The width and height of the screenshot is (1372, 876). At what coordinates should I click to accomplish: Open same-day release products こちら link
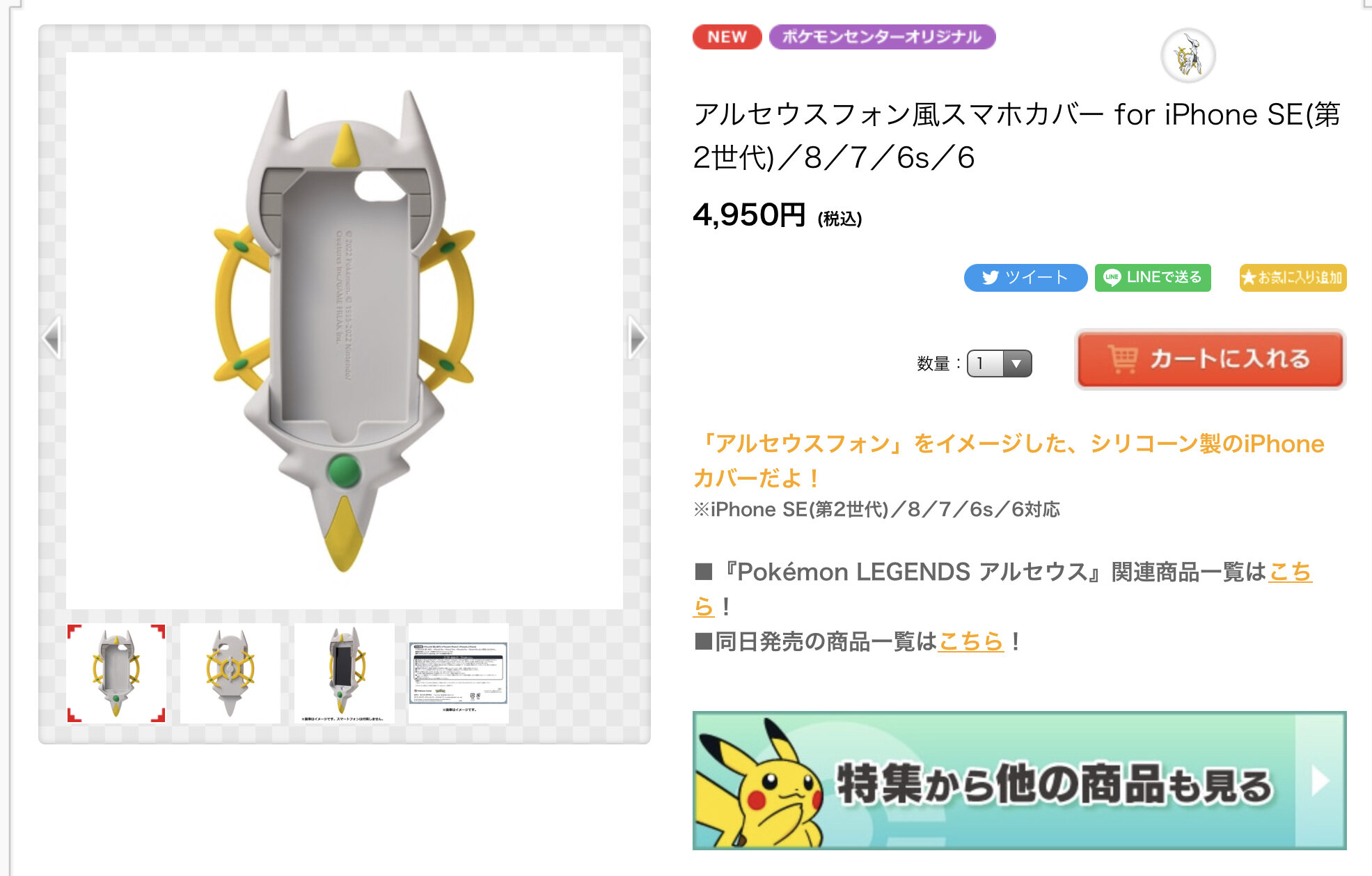click(971, 641)
